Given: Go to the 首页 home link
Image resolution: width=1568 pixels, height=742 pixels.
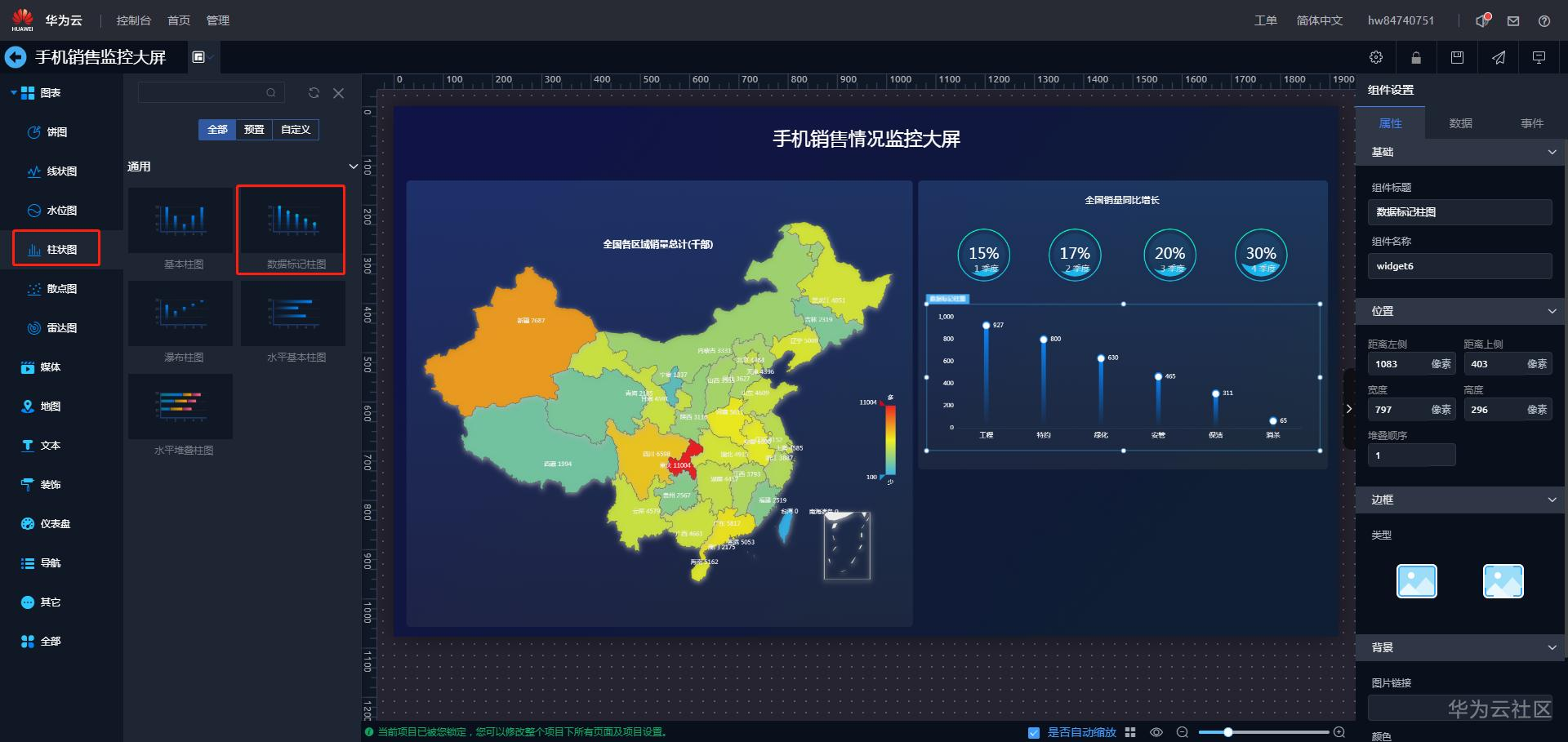Looking at the screenshot, I should (179, 20).
